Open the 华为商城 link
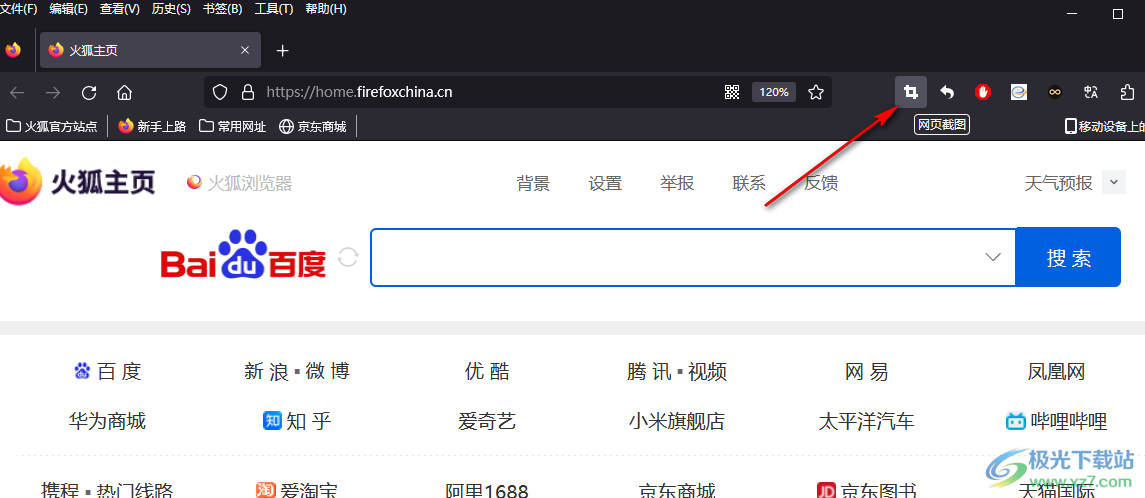 pos(107,421)
